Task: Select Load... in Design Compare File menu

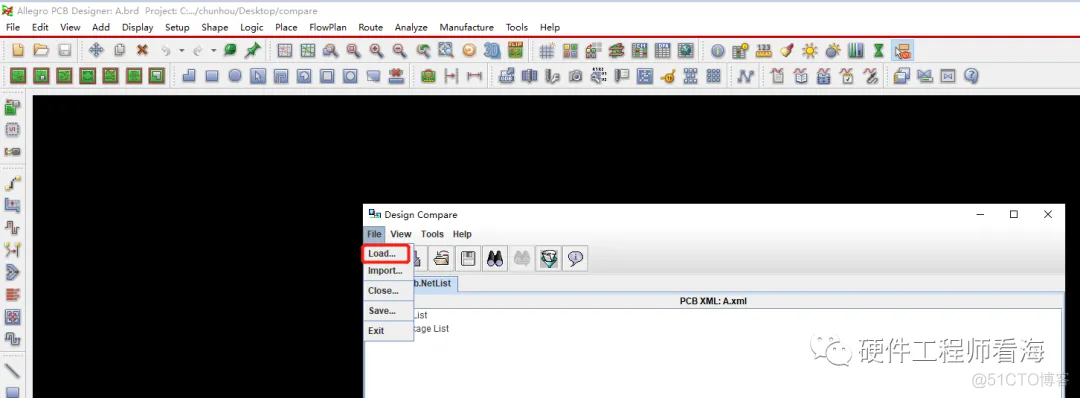Action: click(387, 253)
